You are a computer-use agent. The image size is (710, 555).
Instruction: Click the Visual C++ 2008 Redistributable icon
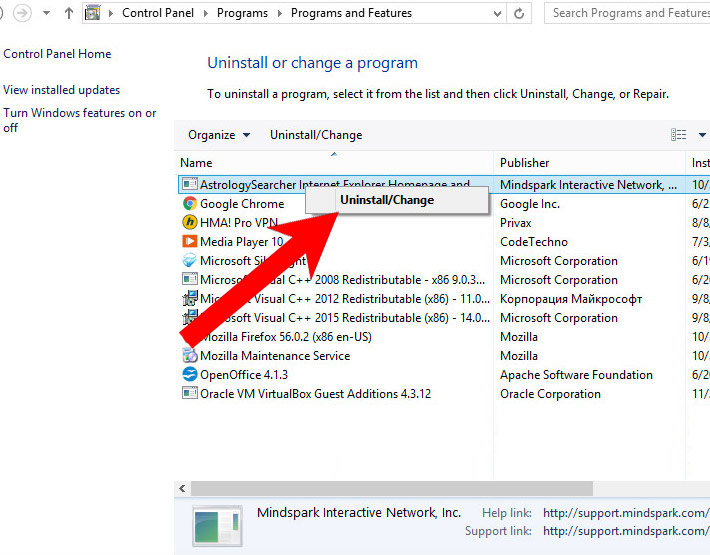click(190, 279)
